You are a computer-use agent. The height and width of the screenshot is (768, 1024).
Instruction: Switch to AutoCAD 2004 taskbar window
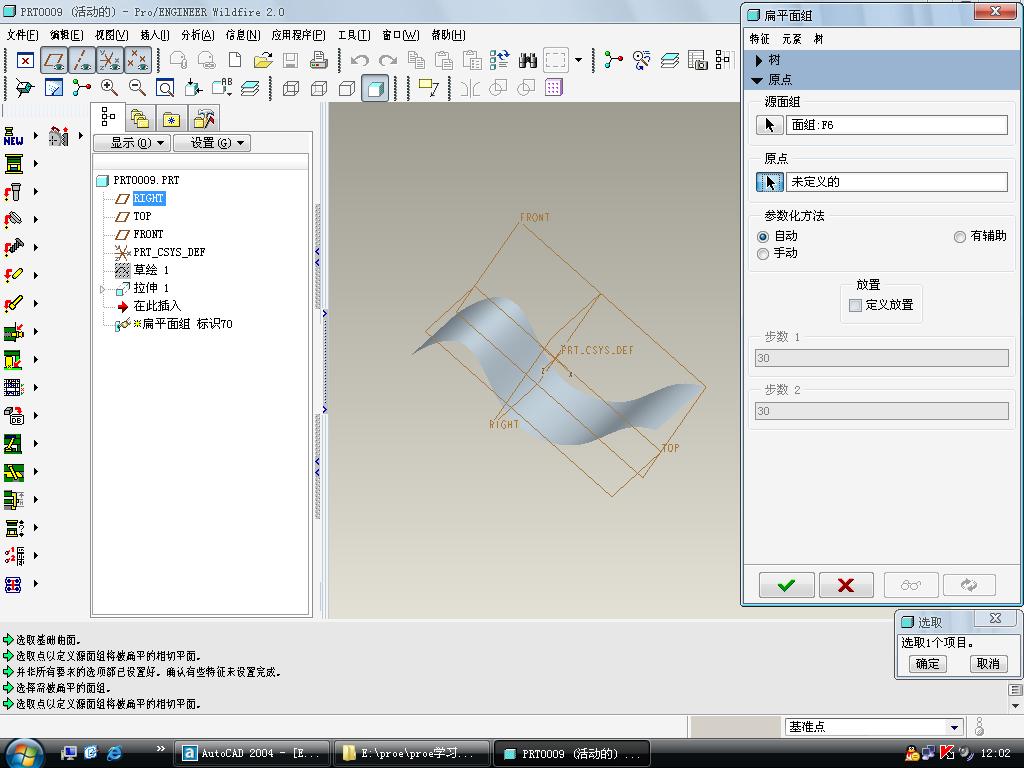[252, 754]
